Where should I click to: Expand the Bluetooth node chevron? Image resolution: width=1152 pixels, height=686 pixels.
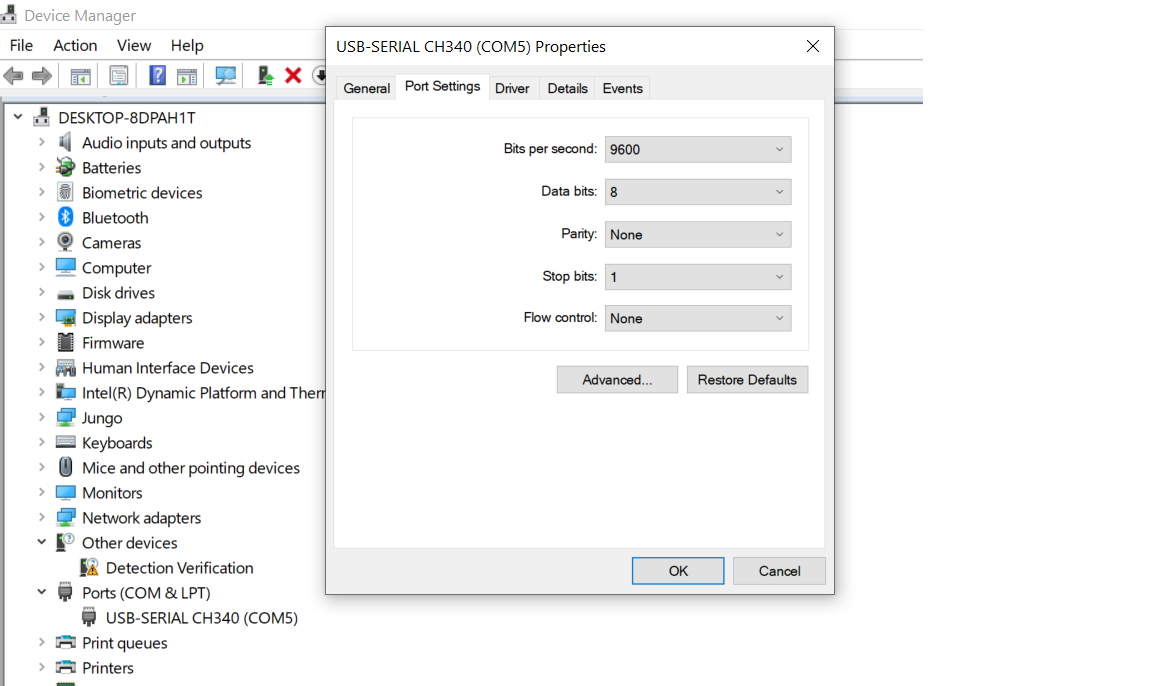point(42,217)
